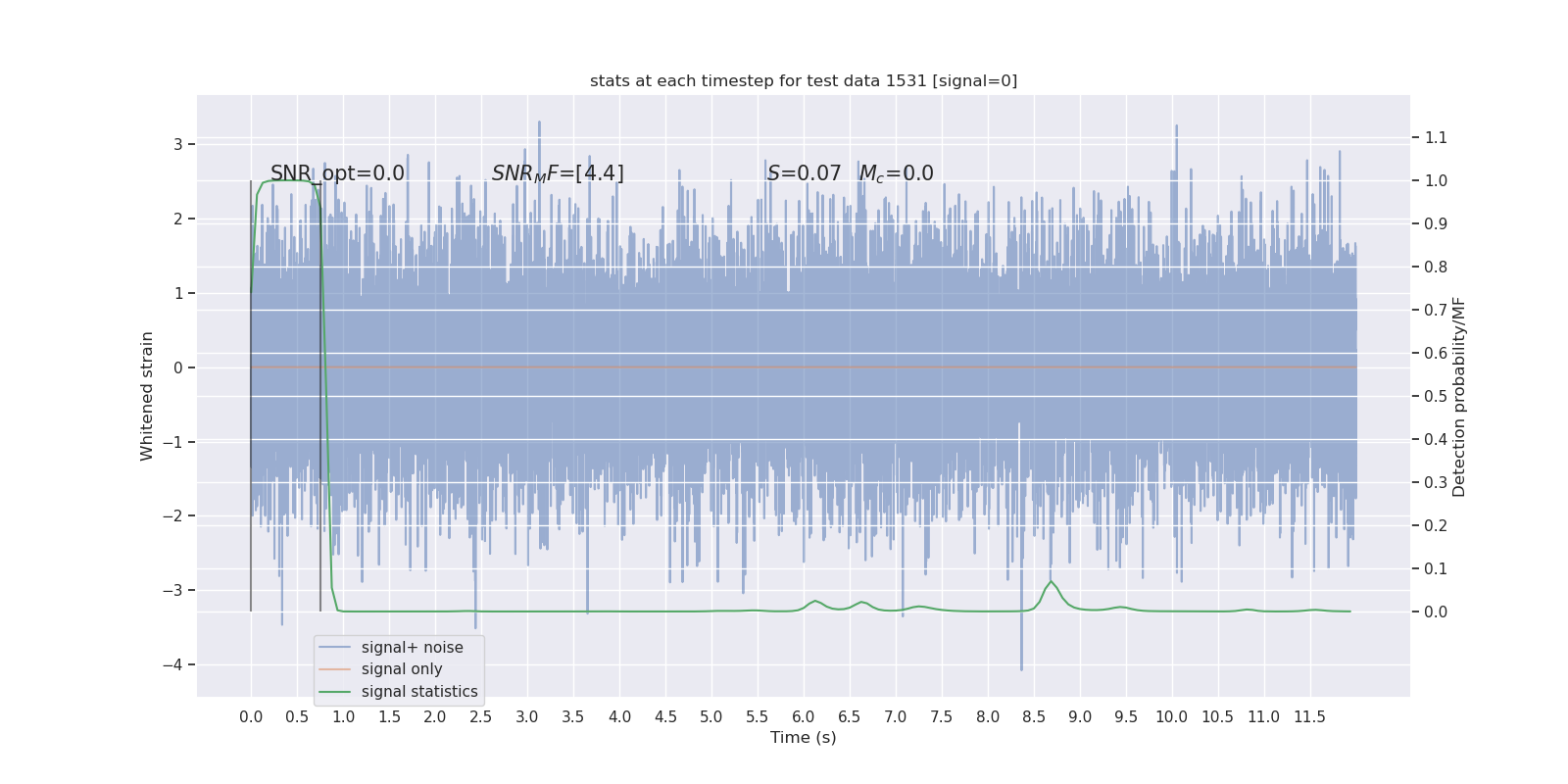
Task: Click x-axis tick label 11.0
Action: (1264, 716)
